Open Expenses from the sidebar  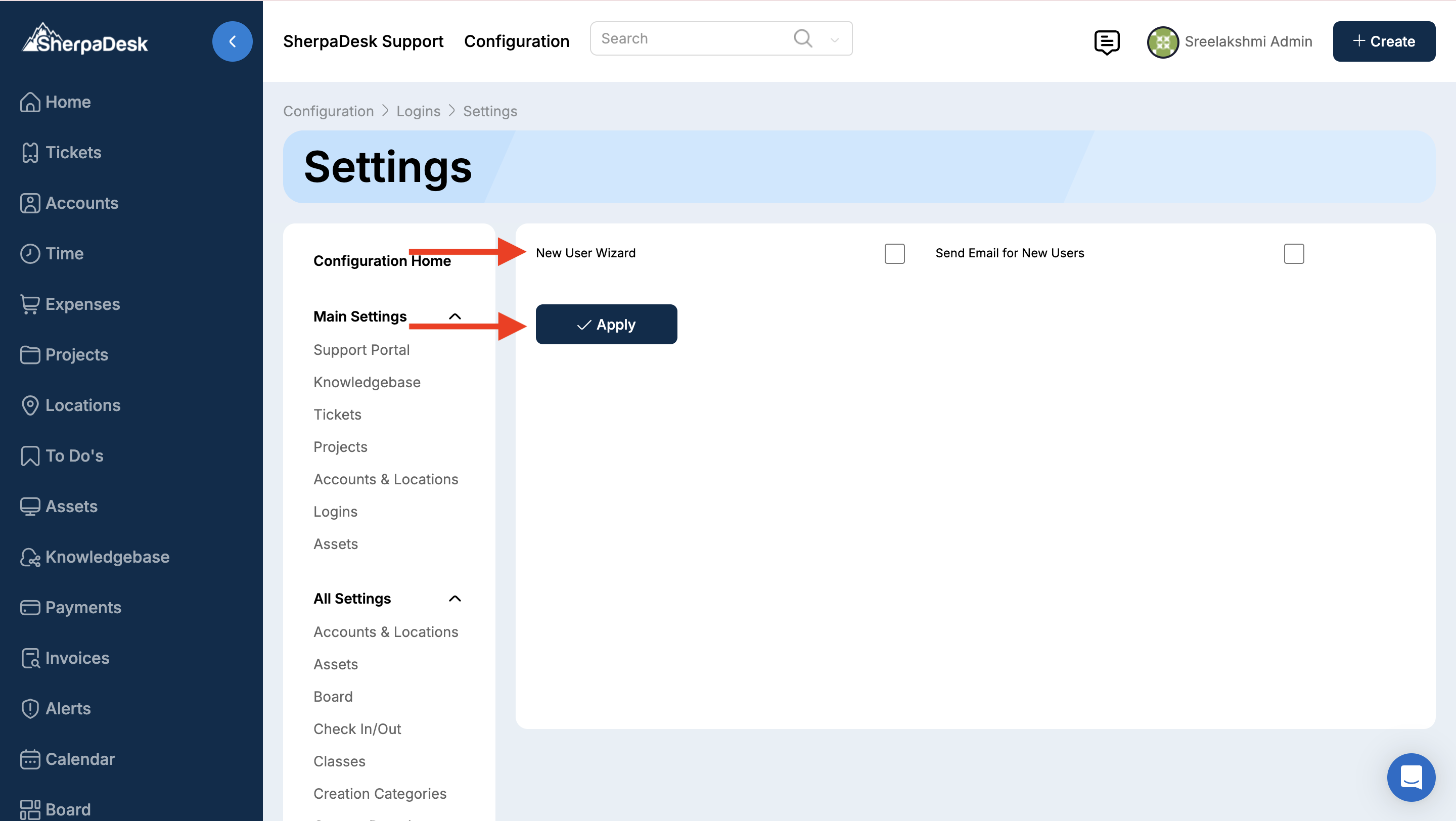coord(82,304)
